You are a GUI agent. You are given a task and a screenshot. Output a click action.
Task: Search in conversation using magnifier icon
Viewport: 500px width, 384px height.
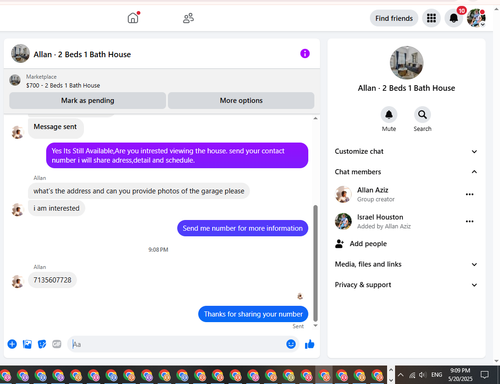[422, 115]
